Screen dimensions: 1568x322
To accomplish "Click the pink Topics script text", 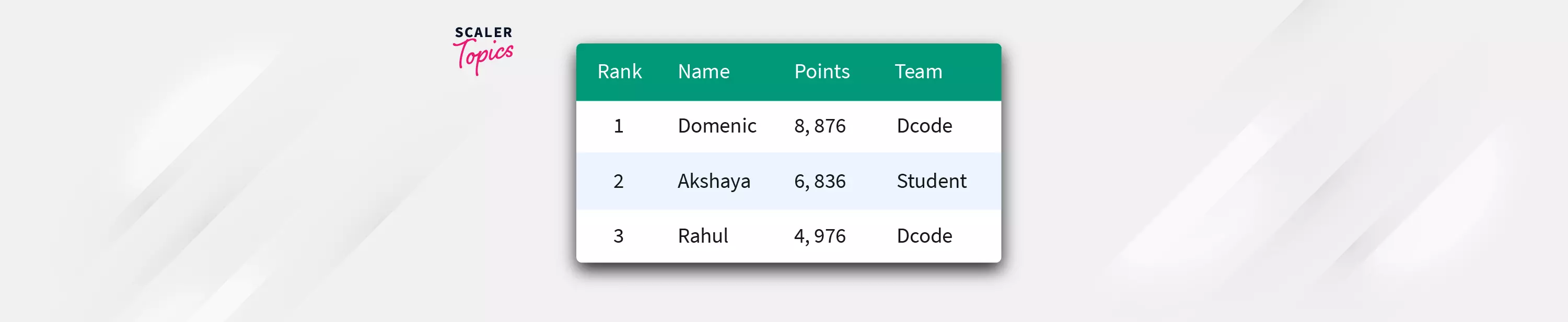I will tap(484, 56).
